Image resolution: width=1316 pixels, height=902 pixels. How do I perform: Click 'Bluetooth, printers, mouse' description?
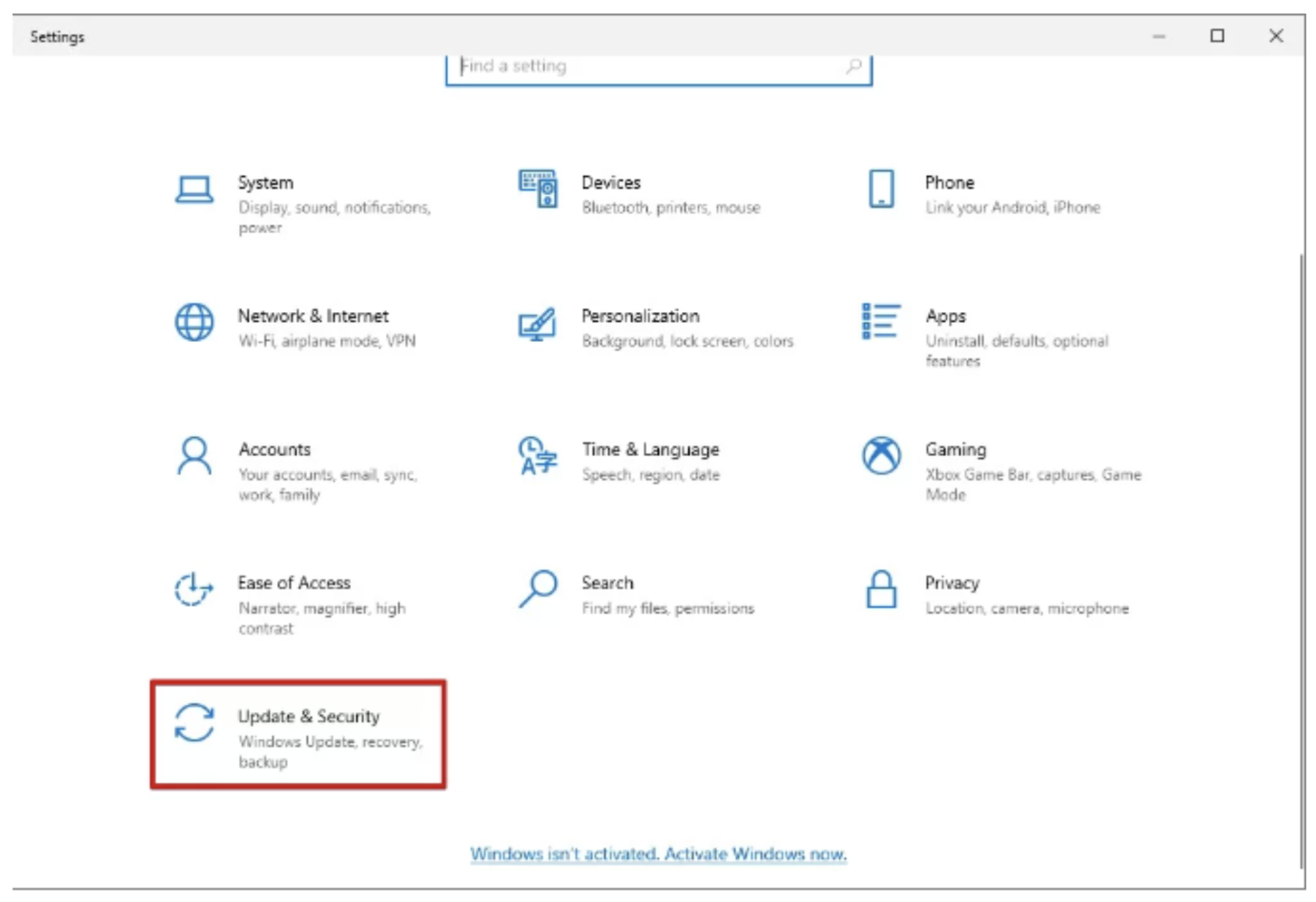point(671,208)
